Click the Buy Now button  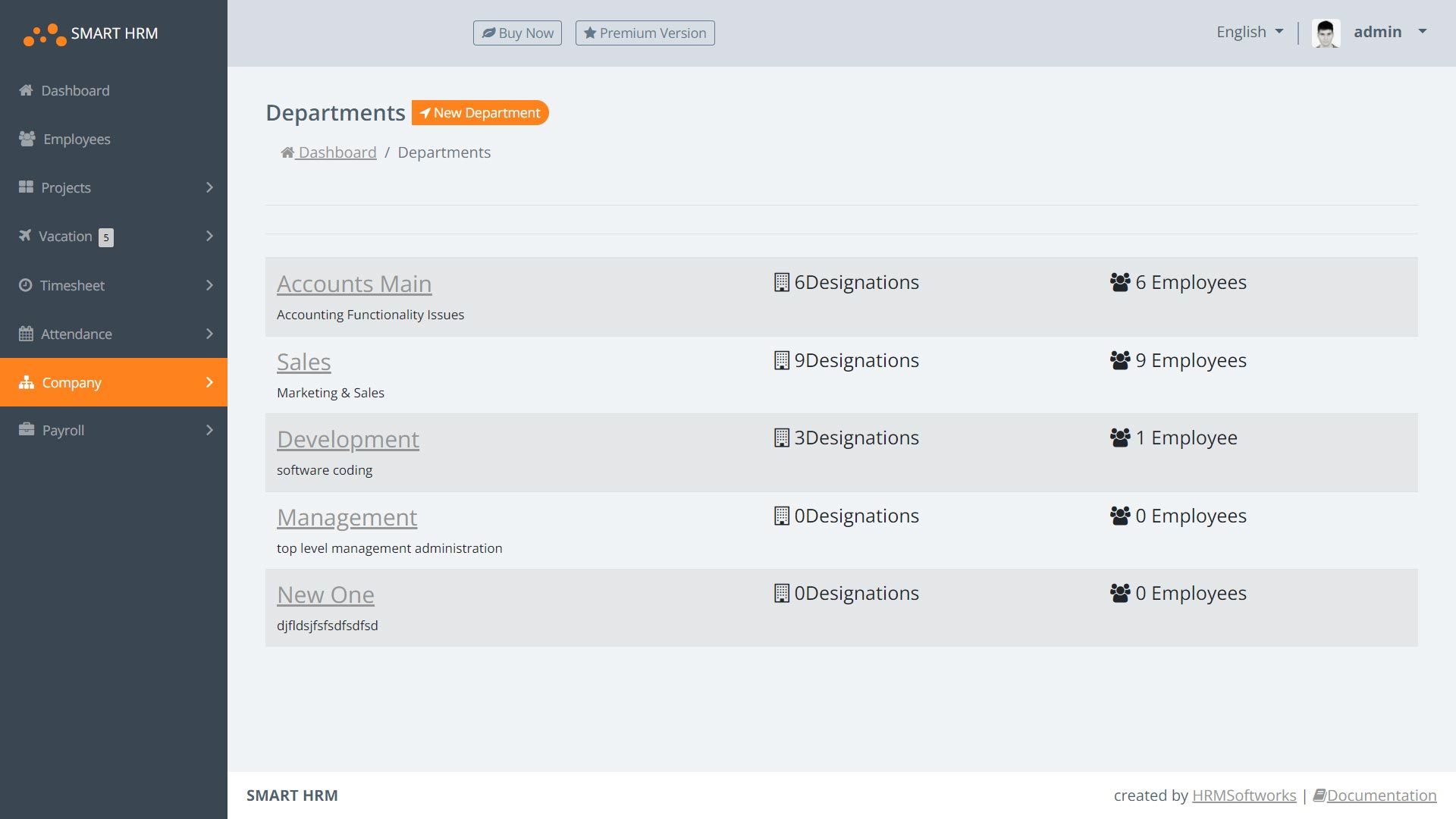[517, 33]
